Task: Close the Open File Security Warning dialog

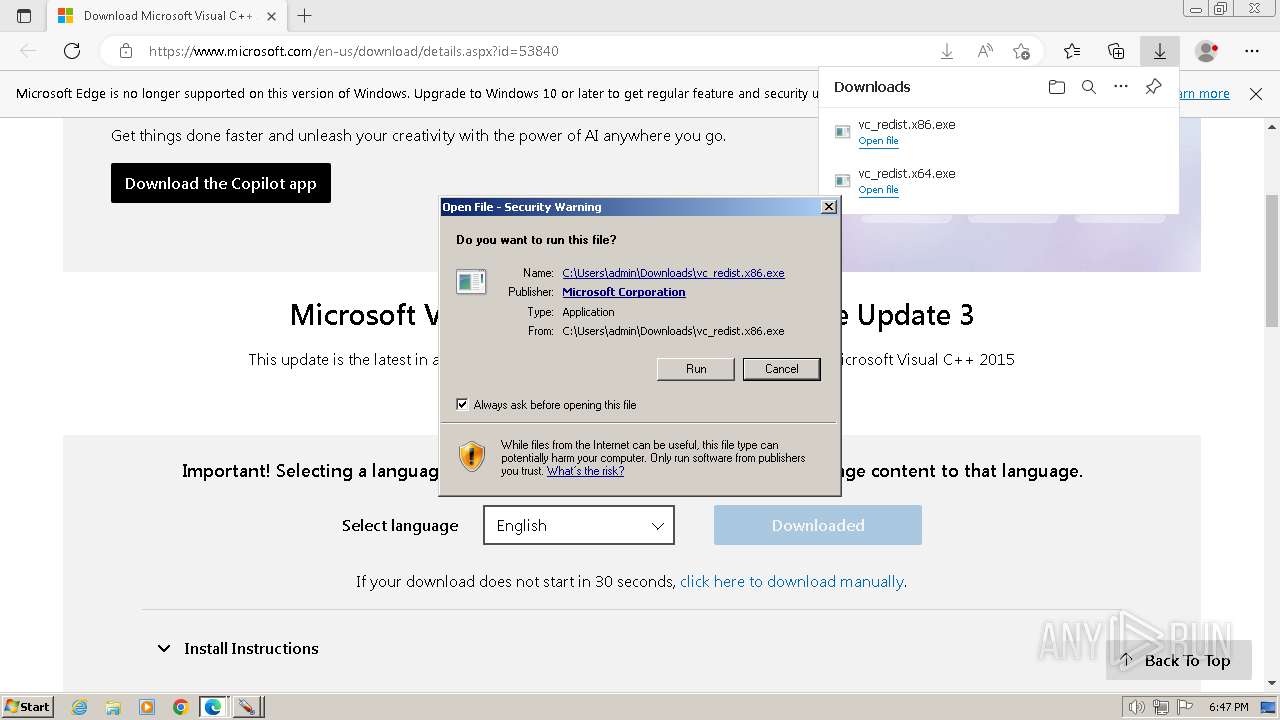Action: (x=828, y=207)
